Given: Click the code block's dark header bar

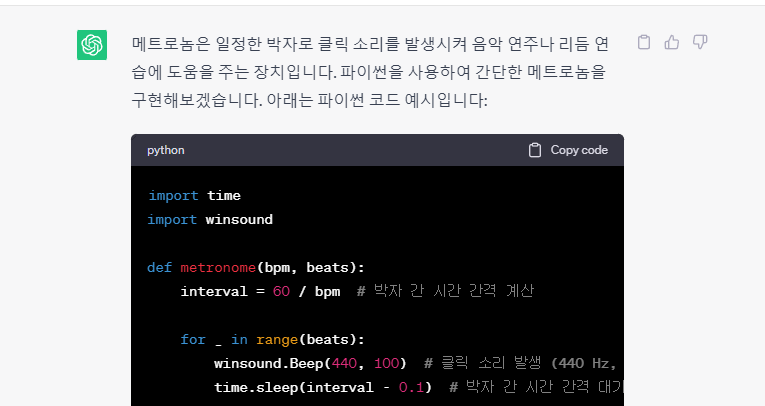Looking at the screenshot, I should pos(350,150).
